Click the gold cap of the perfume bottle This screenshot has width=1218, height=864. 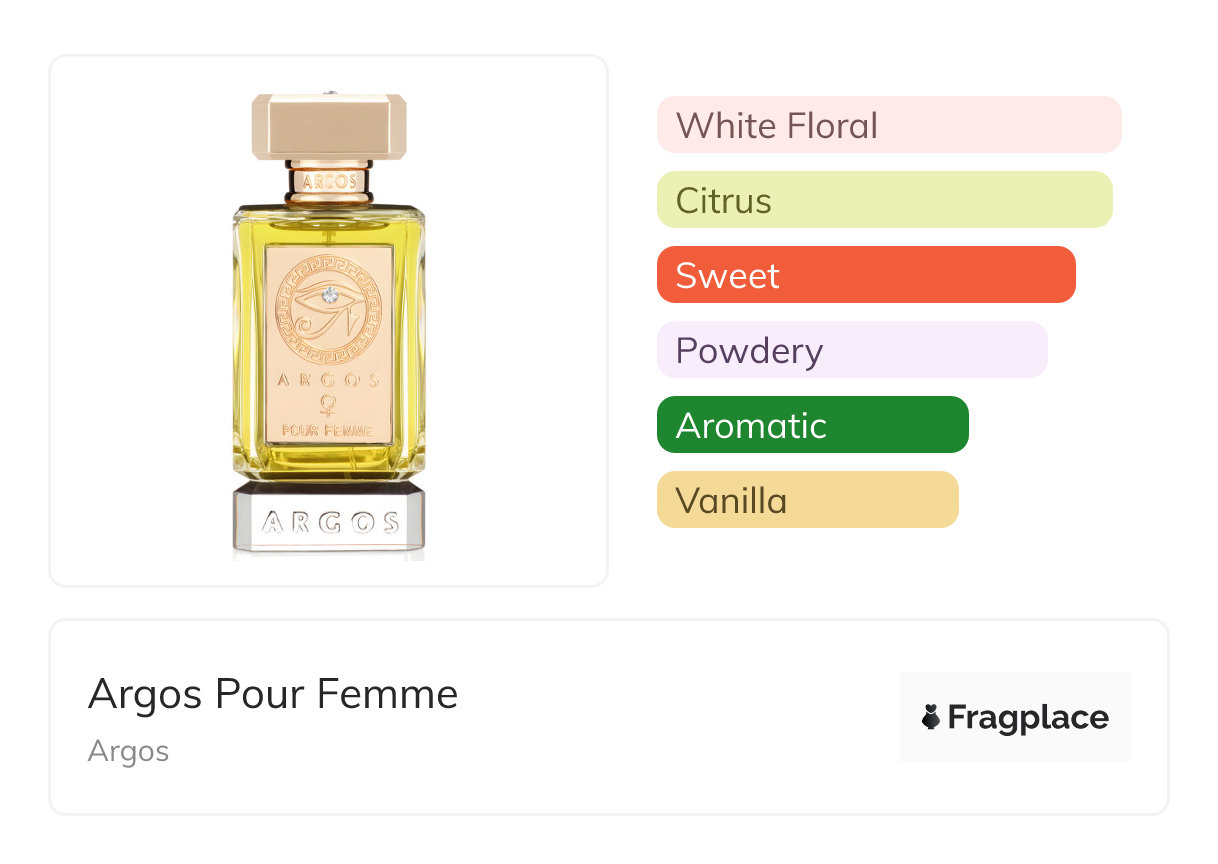click(x=329, y=126)
